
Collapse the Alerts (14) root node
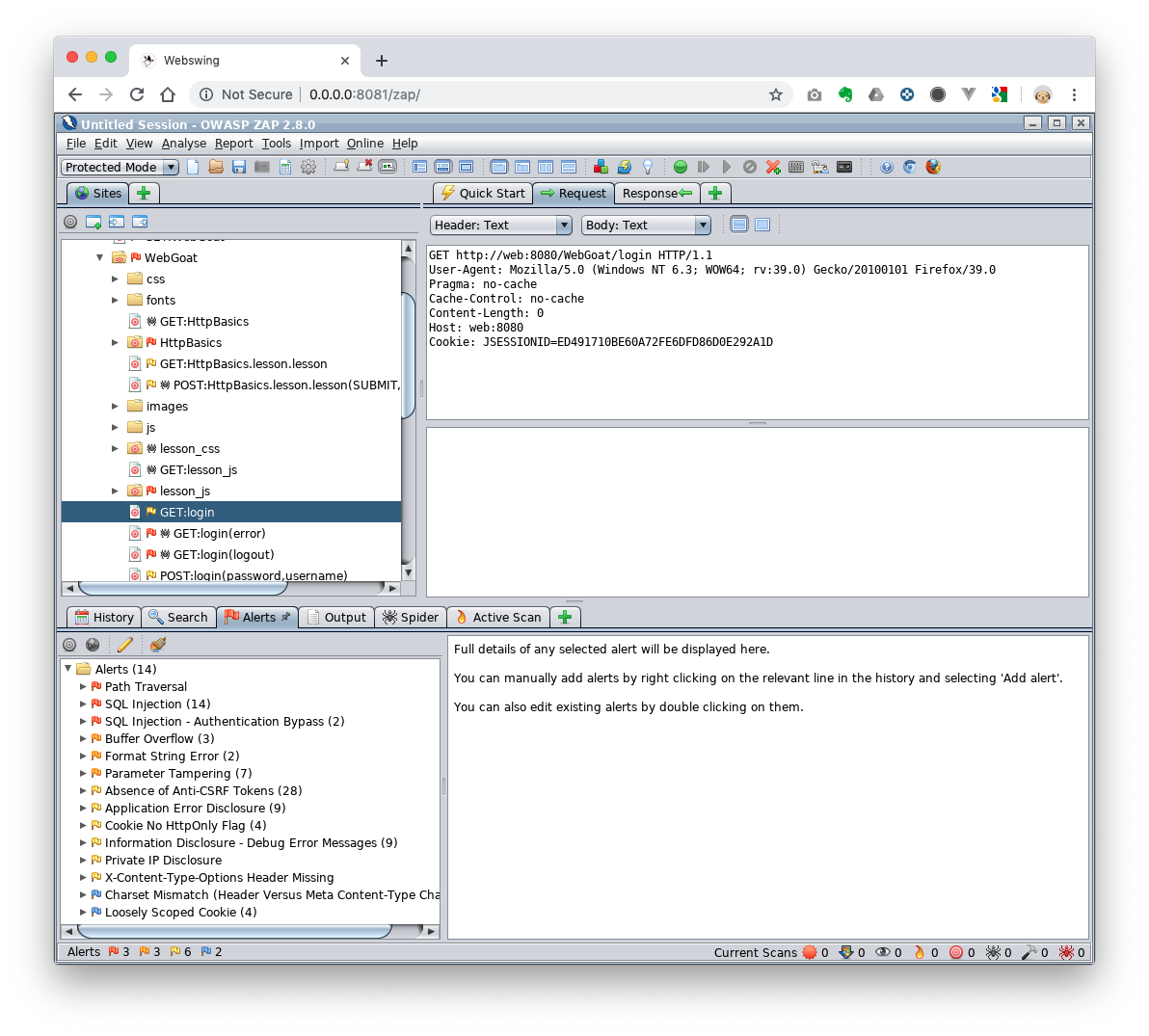point(68,669)
